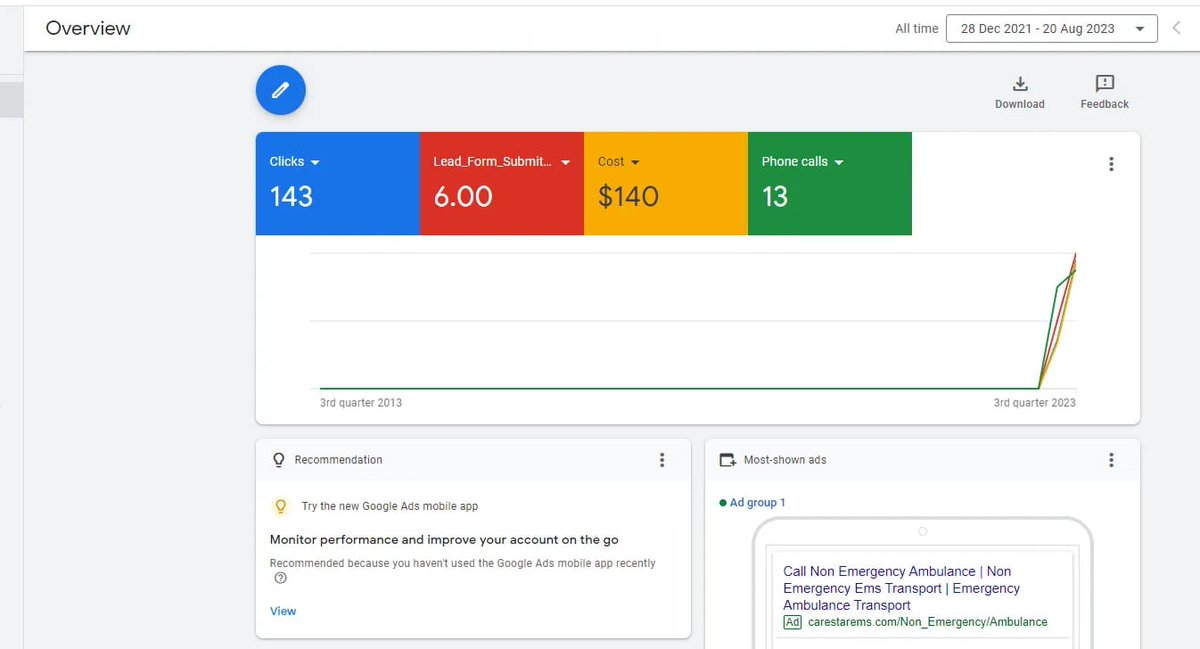Open the blue pencil edit icon
The height and width of the screenshot is (649, 1200).
pyautogui.click(x=280, y=90)
